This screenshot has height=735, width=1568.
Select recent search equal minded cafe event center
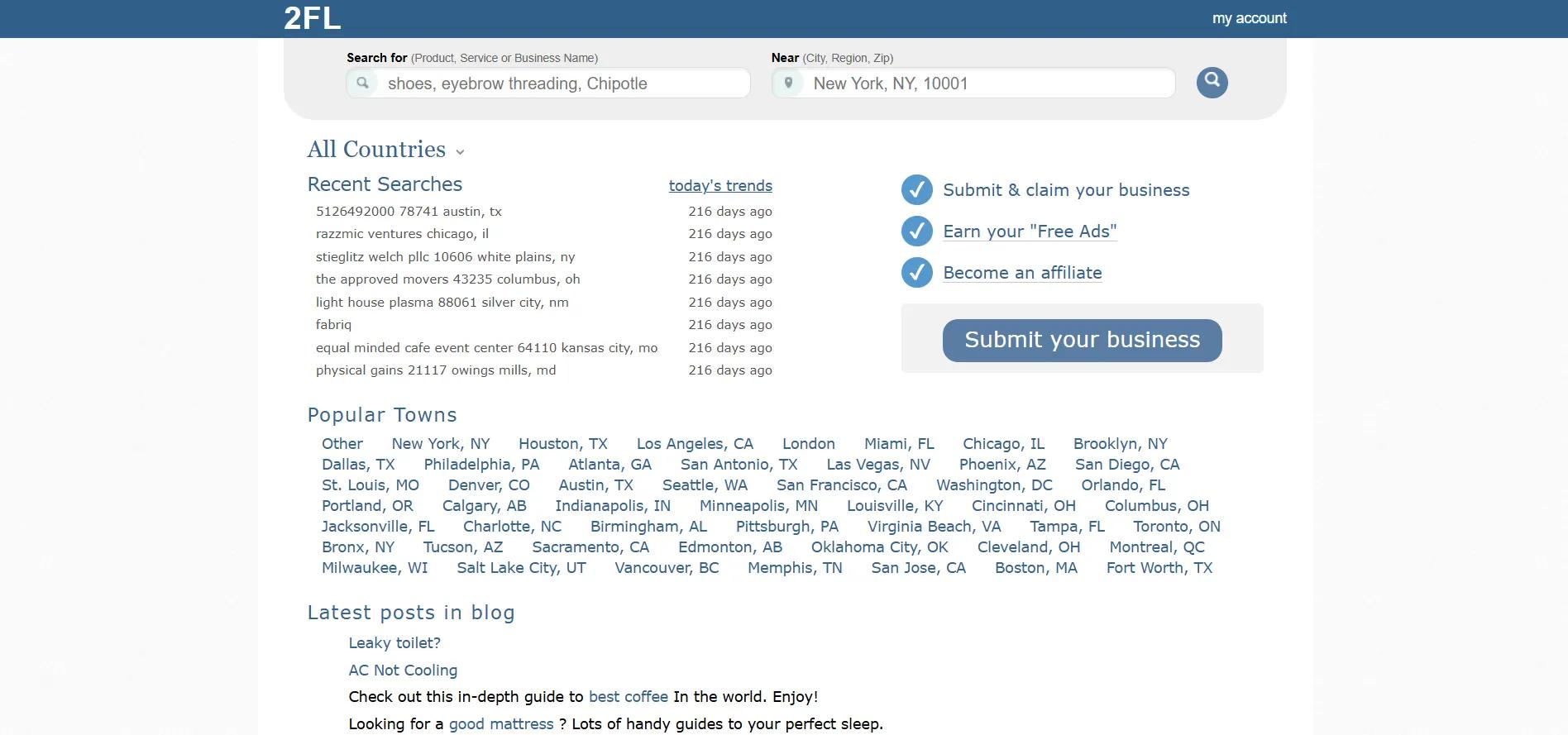pos(486,348)
